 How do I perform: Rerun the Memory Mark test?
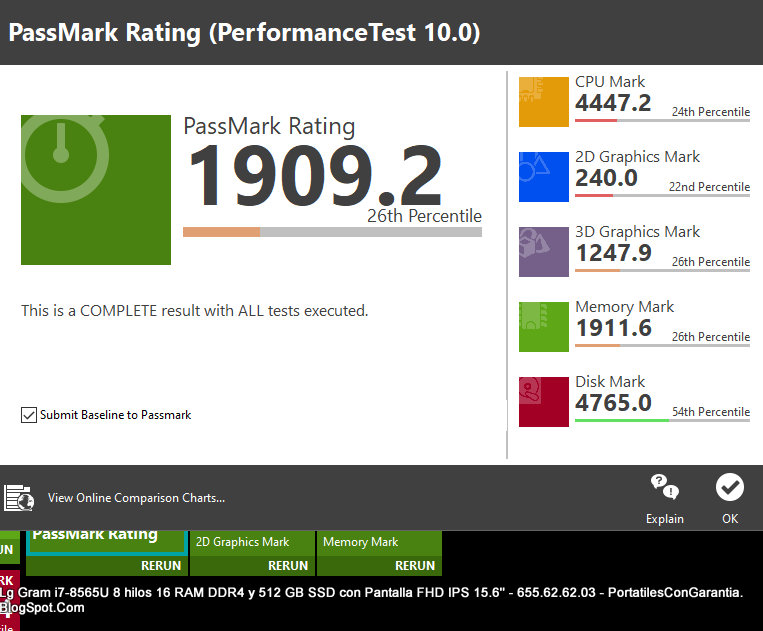click(415, 565)
